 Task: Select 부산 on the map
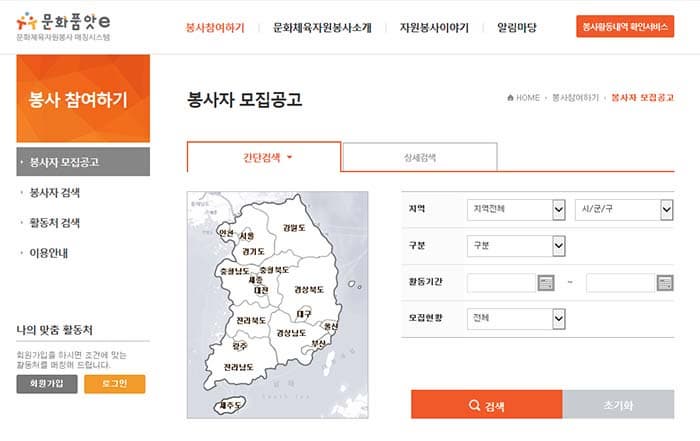coord(319,343)
